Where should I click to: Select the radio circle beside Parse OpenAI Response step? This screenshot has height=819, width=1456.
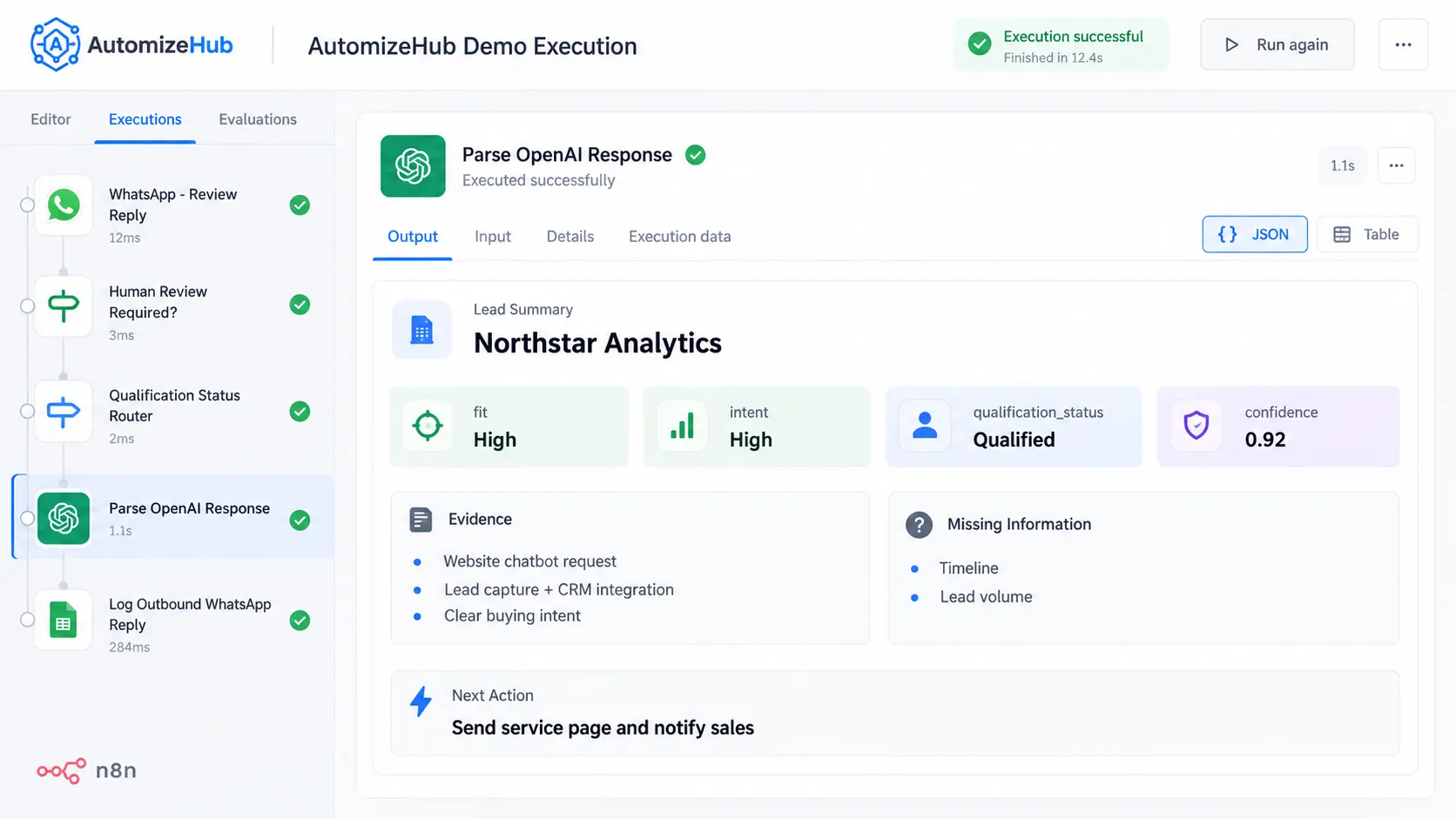(27, 519)
